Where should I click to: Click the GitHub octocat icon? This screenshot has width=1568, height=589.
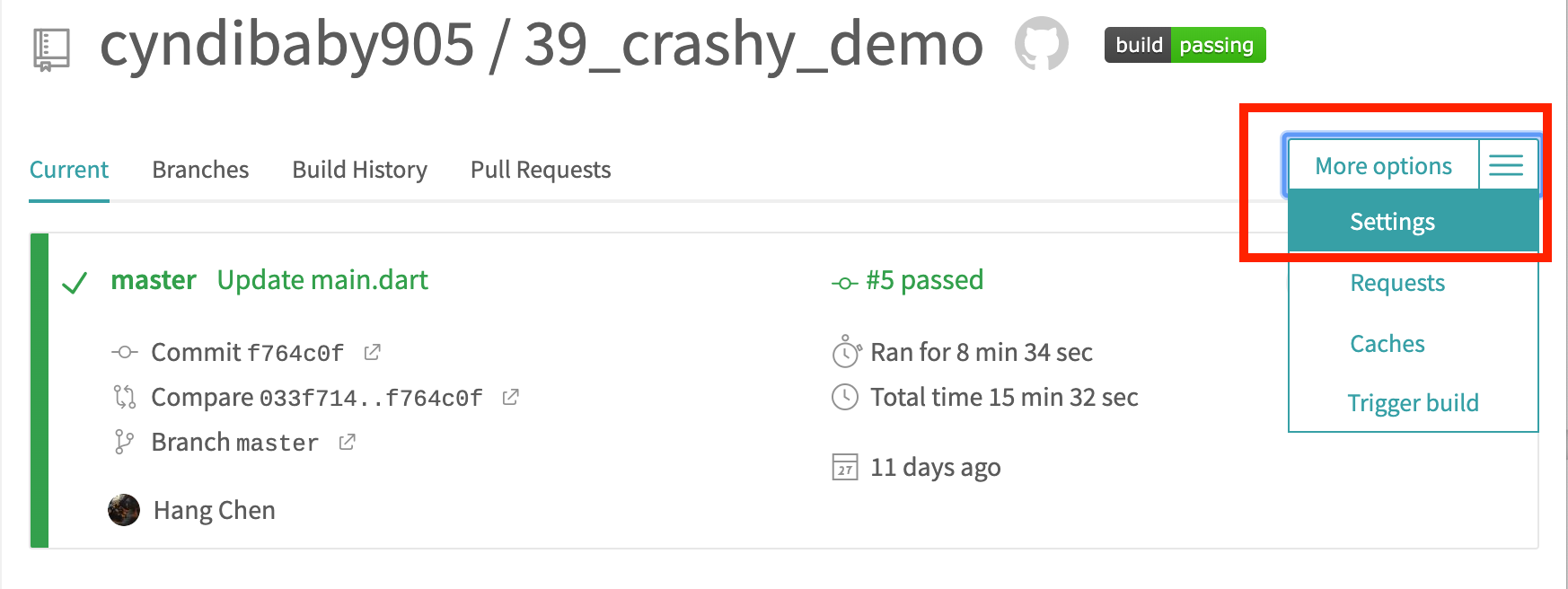tap(1041, 44)
